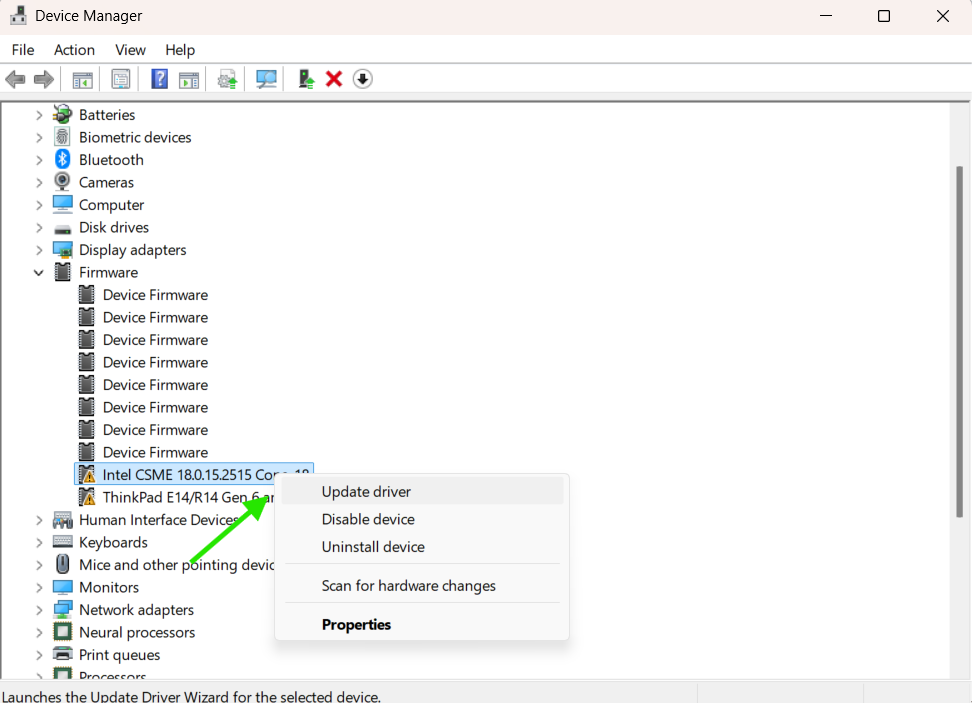Click the Network adapters icon
972x703 pixels.
pos(63,609)
